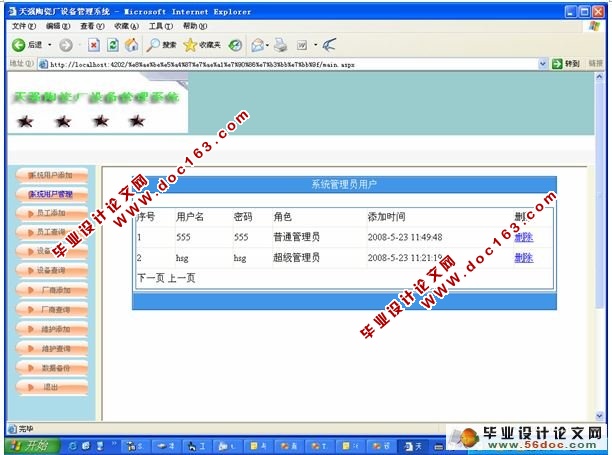The width and height of the screenshot is (612, 455).
Task: Click the address bar URL field
Action: [293, 64]
